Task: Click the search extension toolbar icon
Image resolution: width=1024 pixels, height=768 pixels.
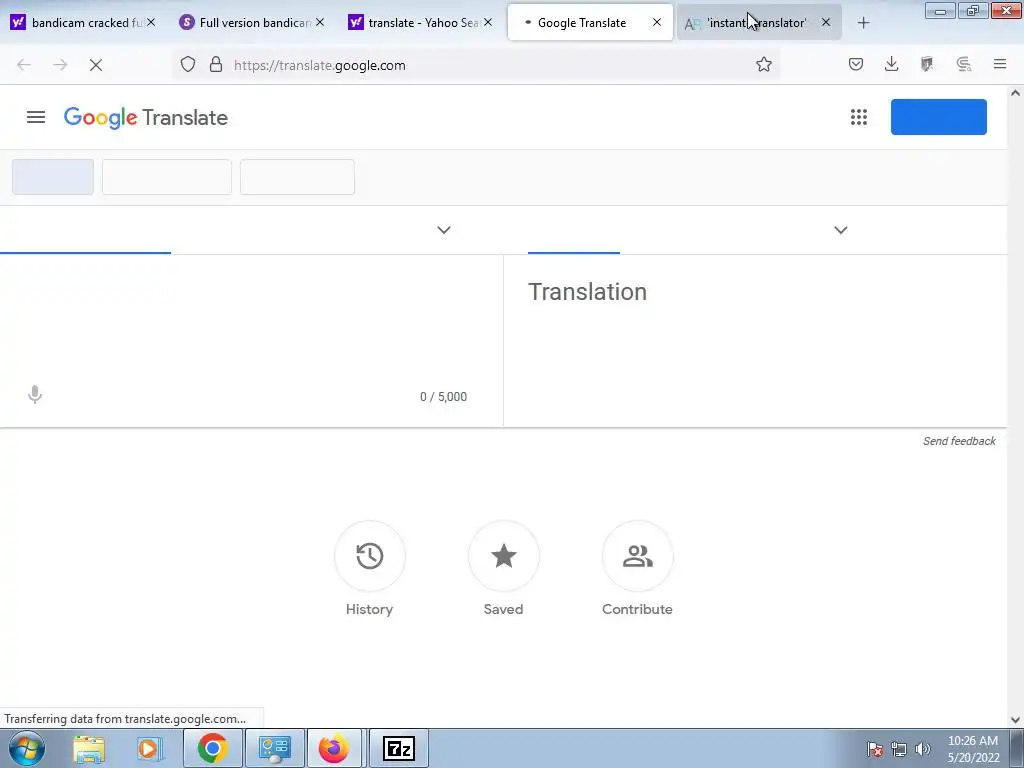Action: tap(964, 64)
